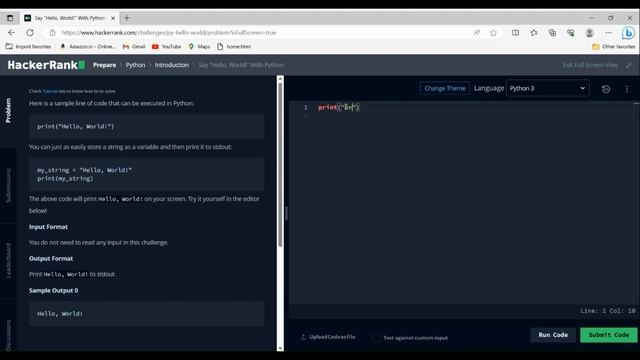Click the Change Theme button
640x360 pixels.
pyautogui.click(x=444, y=88)
